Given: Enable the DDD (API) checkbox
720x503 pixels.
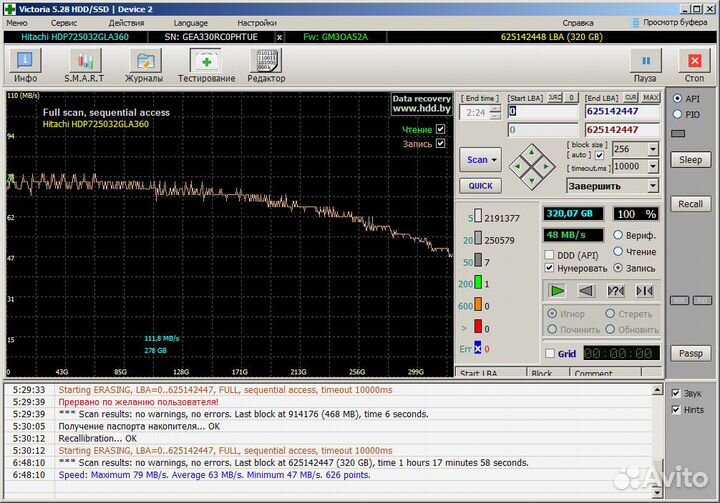Looking at the screenshot, I should pos(550,255).
